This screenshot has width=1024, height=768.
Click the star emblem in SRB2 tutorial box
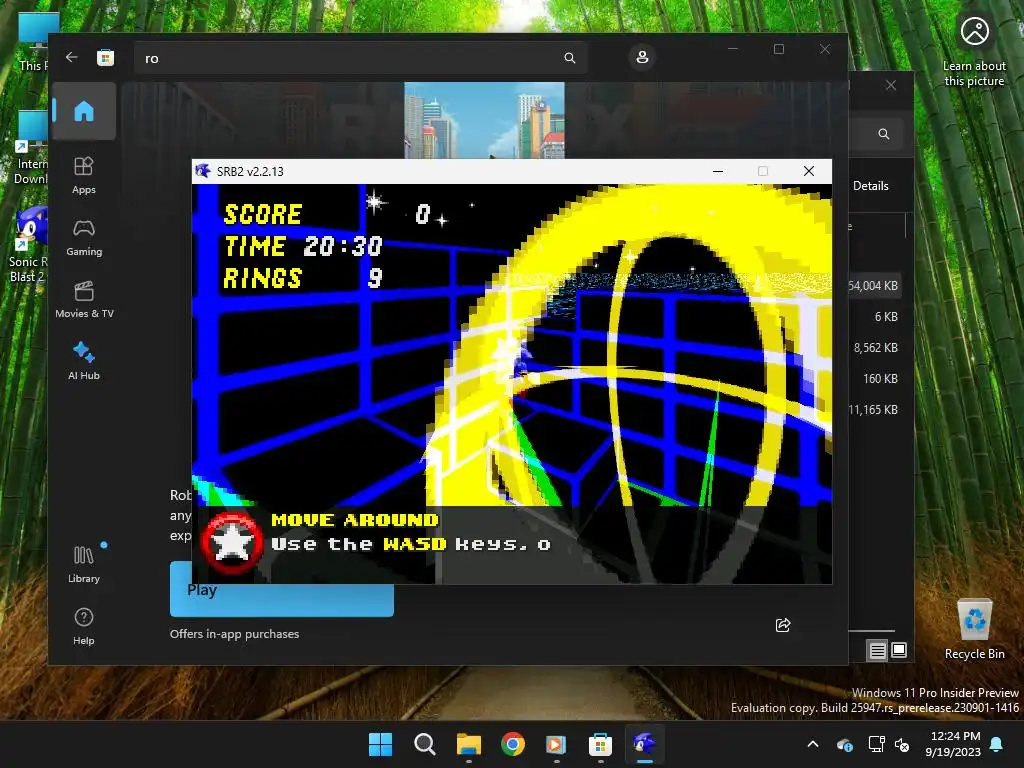pos(230,543)
